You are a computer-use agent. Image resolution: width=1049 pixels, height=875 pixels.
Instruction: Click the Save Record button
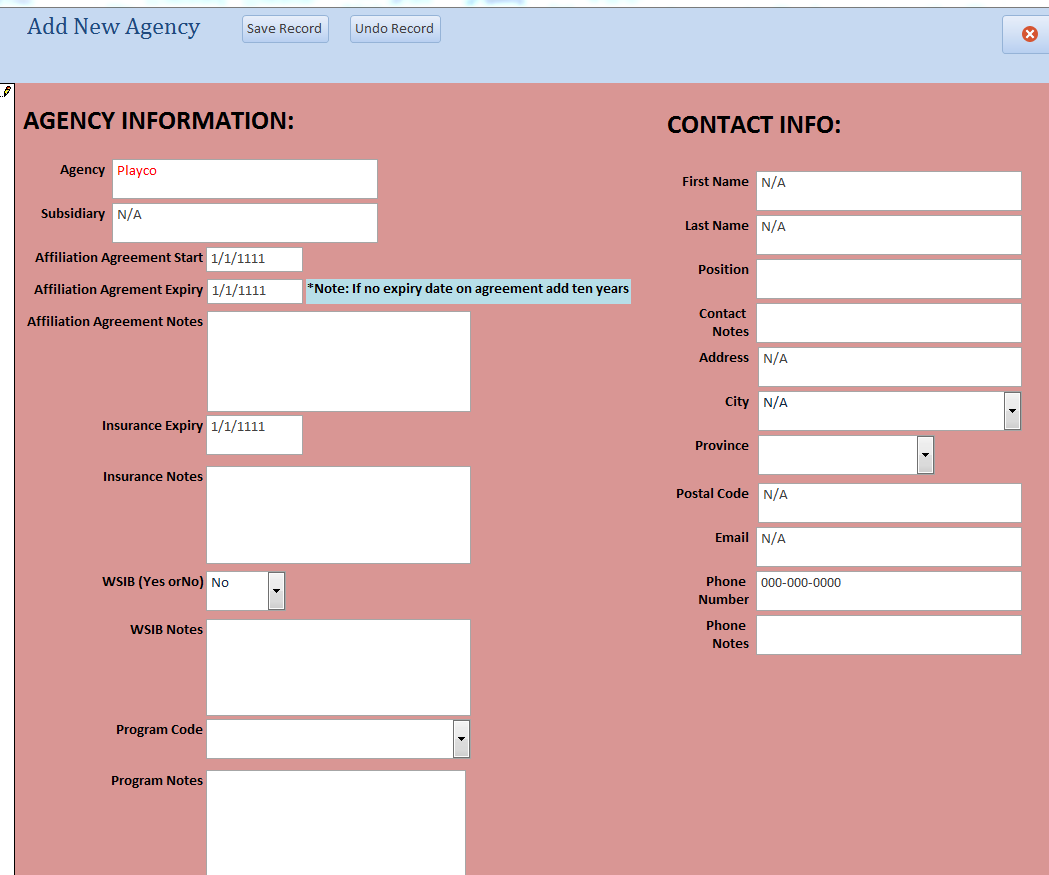pyautogui.click(x=285, y=29)
